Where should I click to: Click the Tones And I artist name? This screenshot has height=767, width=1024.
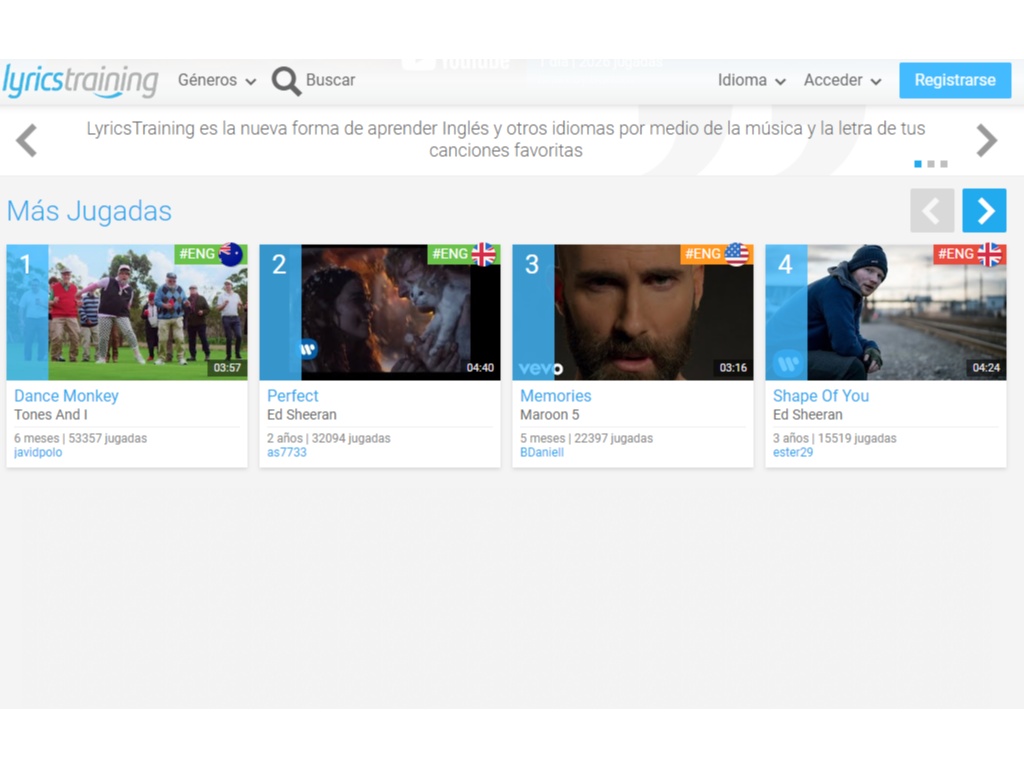pos(51,415)
